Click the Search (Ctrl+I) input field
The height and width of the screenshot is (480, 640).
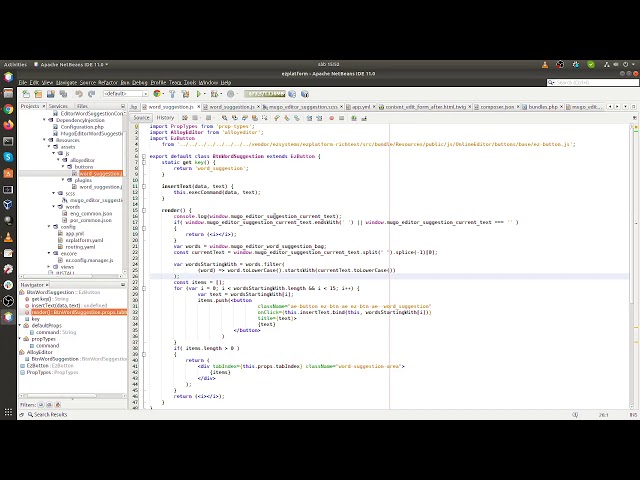[593, 82]
